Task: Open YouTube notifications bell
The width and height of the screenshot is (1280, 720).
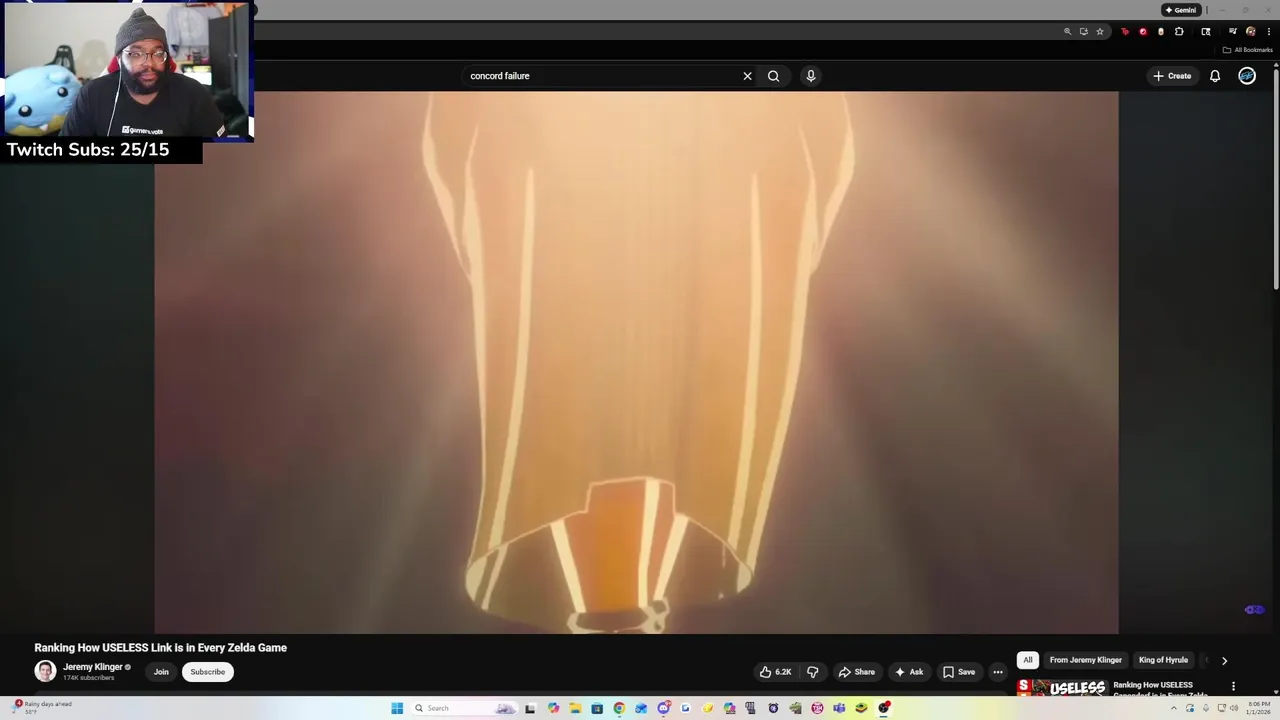Action: (x=1215, y=76)
